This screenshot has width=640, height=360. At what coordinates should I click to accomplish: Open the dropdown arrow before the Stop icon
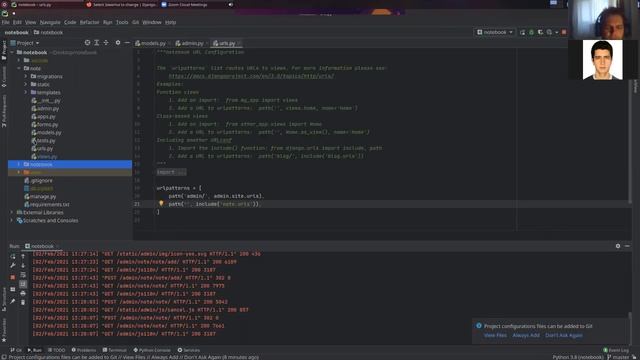point(556,32)
